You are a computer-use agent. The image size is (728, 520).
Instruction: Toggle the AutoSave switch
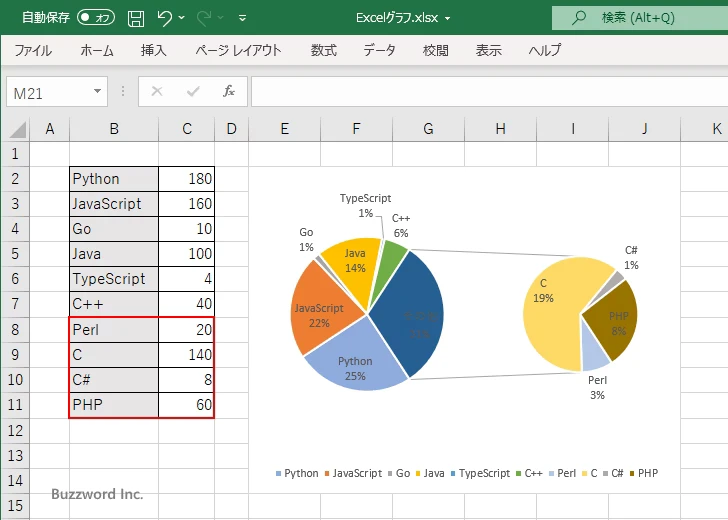[95, 18]
